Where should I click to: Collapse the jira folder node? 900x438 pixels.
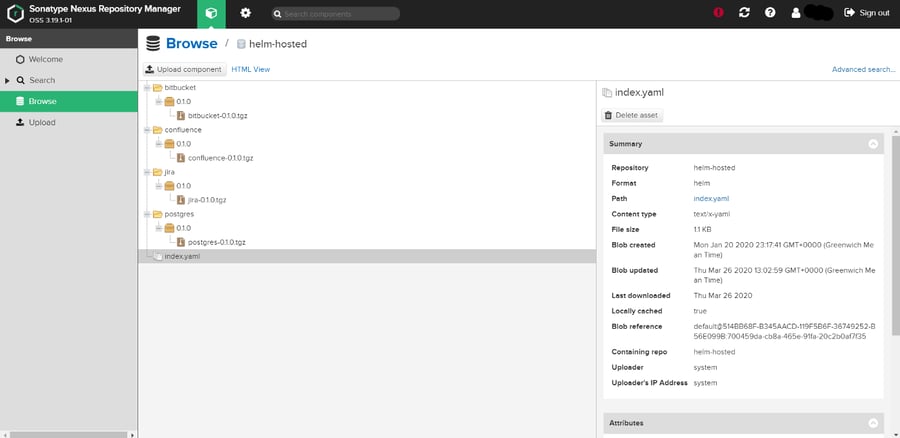[x=147, y=172]
